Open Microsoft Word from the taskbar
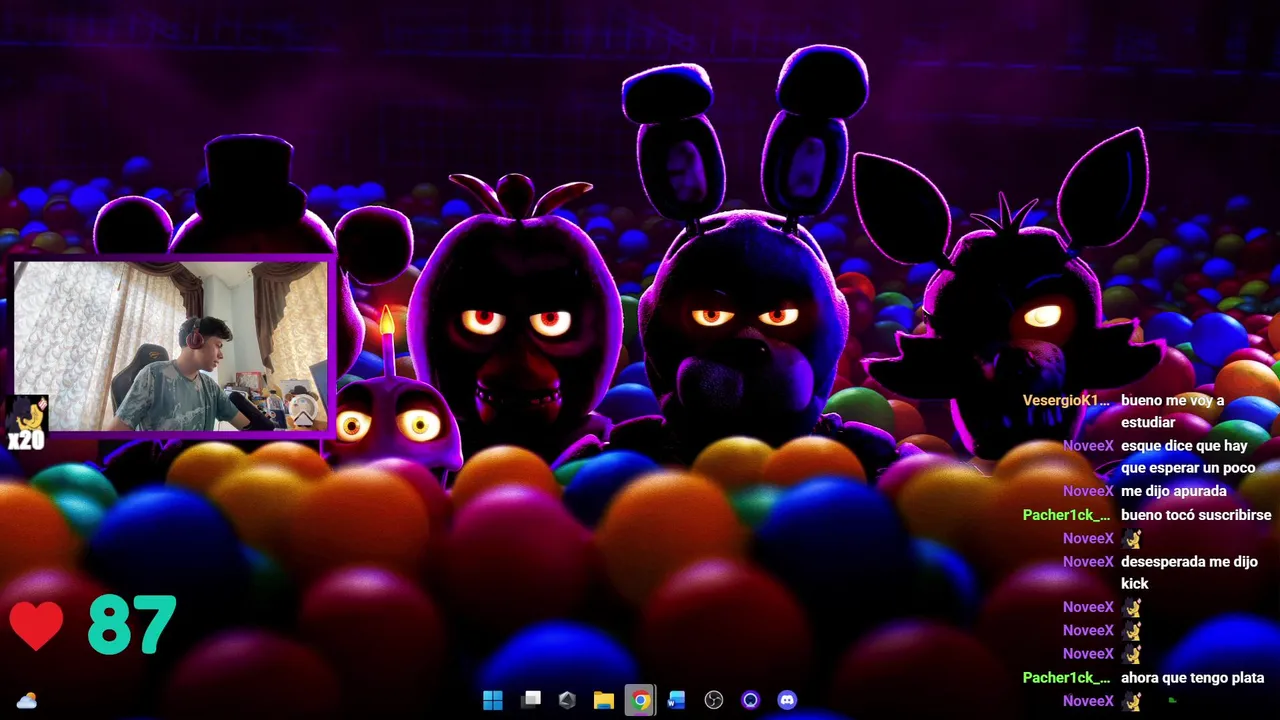Screen dimensions: 1280x720 coord(676,700)
